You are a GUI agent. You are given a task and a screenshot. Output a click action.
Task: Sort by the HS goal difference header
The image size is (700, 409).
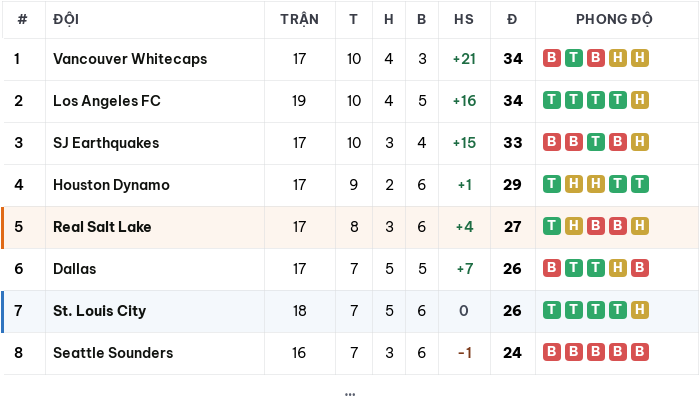click(464, 20)
